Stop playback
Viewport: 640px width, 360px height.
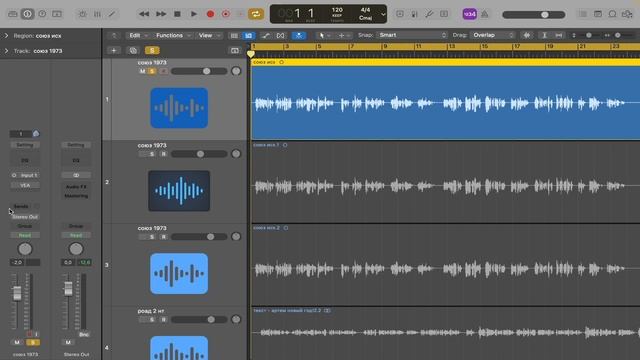click(177, 14)
